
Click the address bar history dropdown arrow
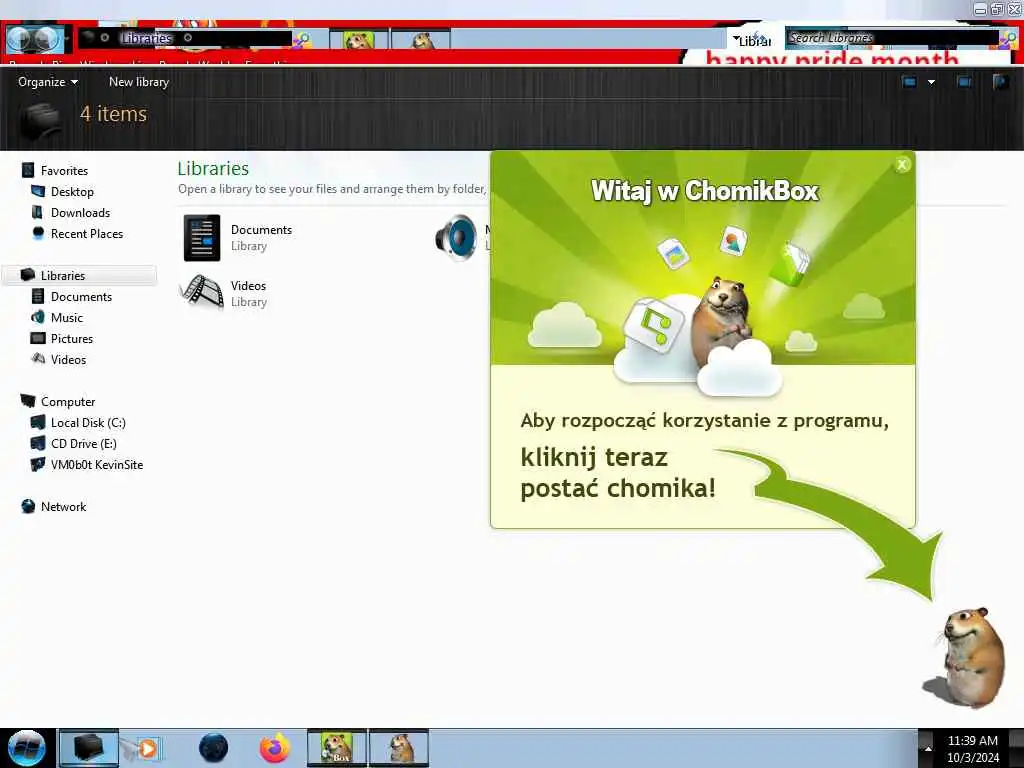click(735, 39)
